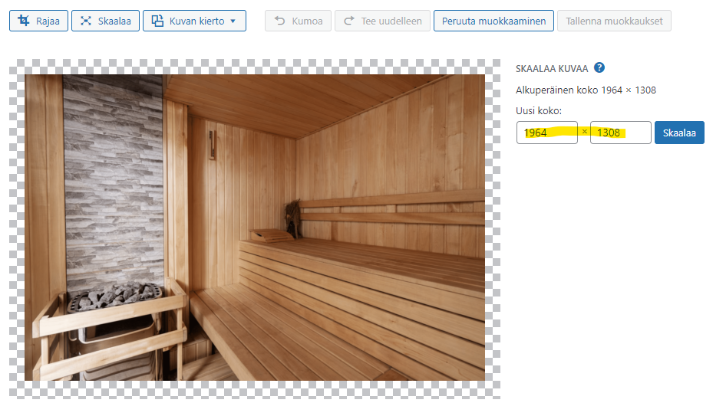The height and width of the screenshot is (403, 720).
Task: Click the rotate icon on Kuvan kierto
Action: [x=158, y=20]
